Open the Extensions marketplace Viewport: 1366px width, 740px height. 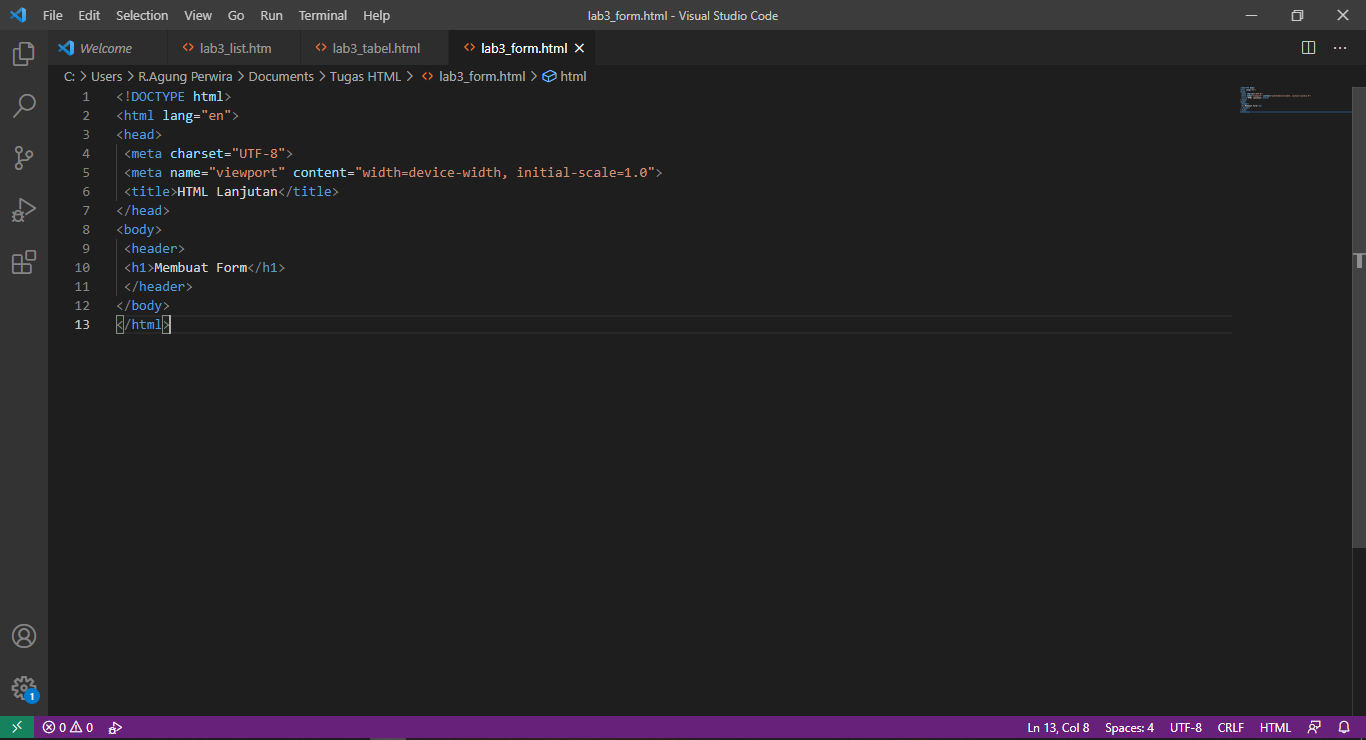(x=24, y=262)
